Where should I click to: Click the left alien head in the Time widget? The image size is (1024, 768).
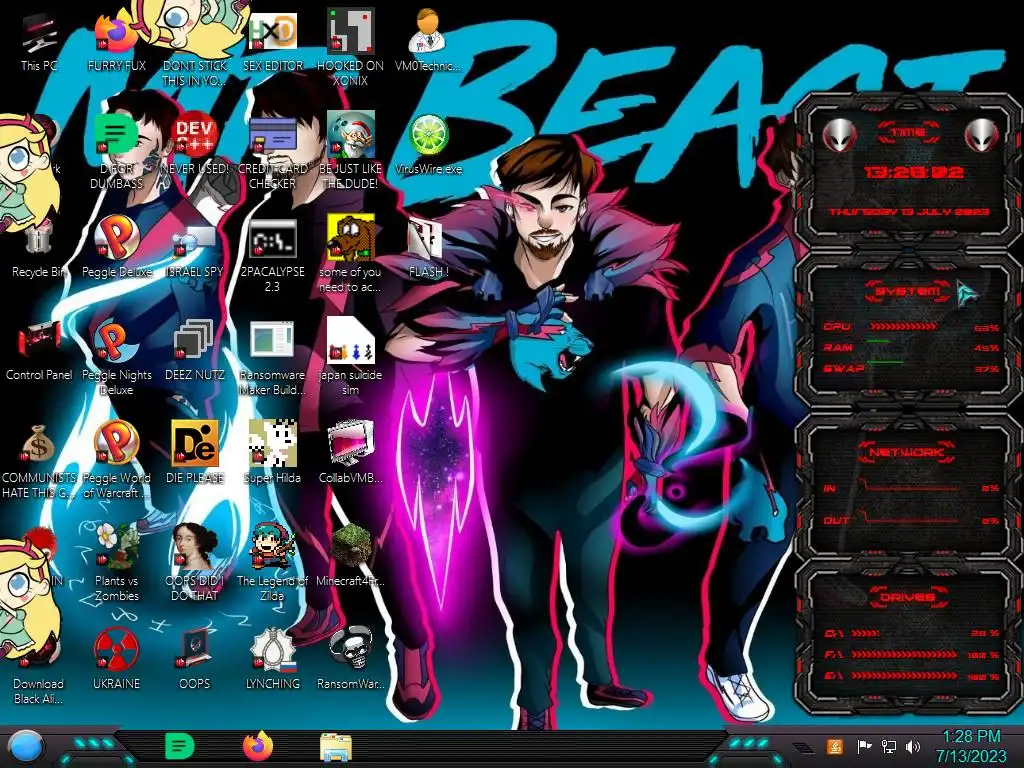coord(839,135)
